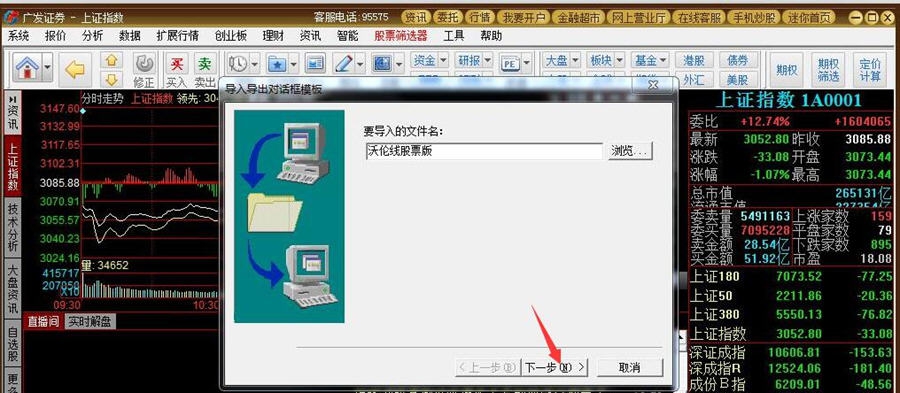The width and height of the screenshot is (900, 393).
Task: Open dropdown beside star folder icon
Action: click(x=293, y=63)
